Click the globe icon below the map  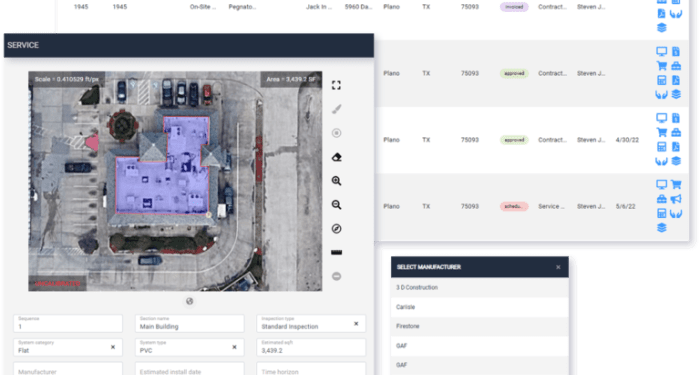pyautogui.click(x=190, y=301)
